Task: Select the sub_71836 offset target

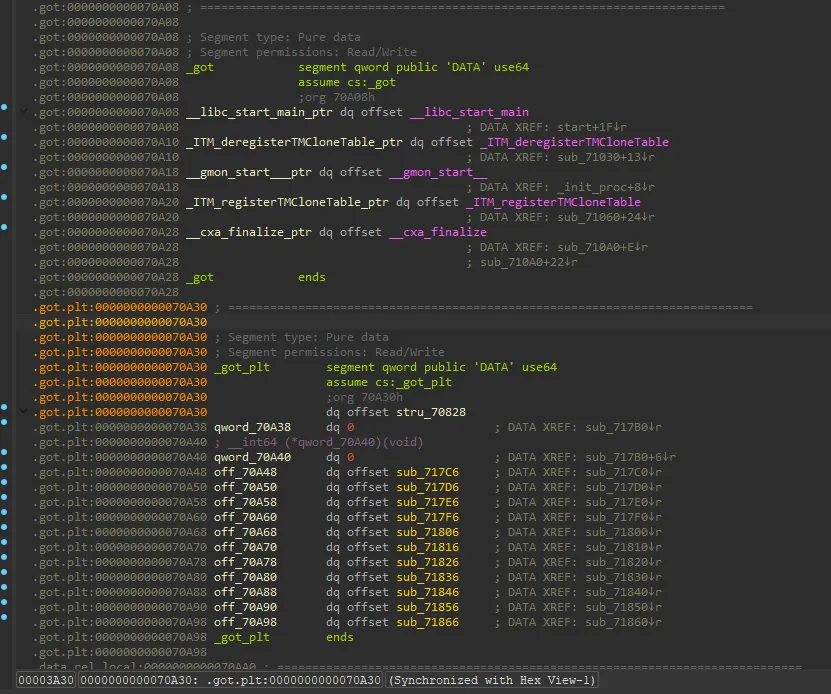Action: pos(428,577)
